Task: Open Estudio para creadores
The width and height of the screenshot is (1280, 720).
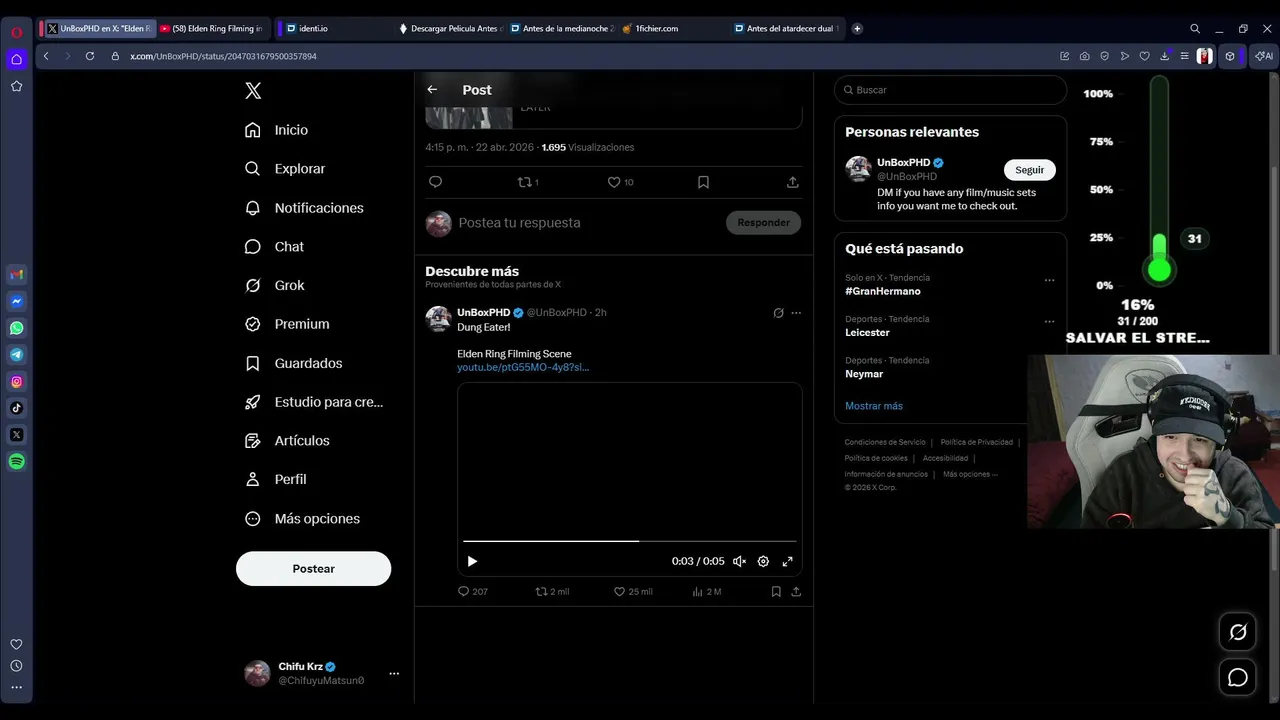Action: click(314, 402)
